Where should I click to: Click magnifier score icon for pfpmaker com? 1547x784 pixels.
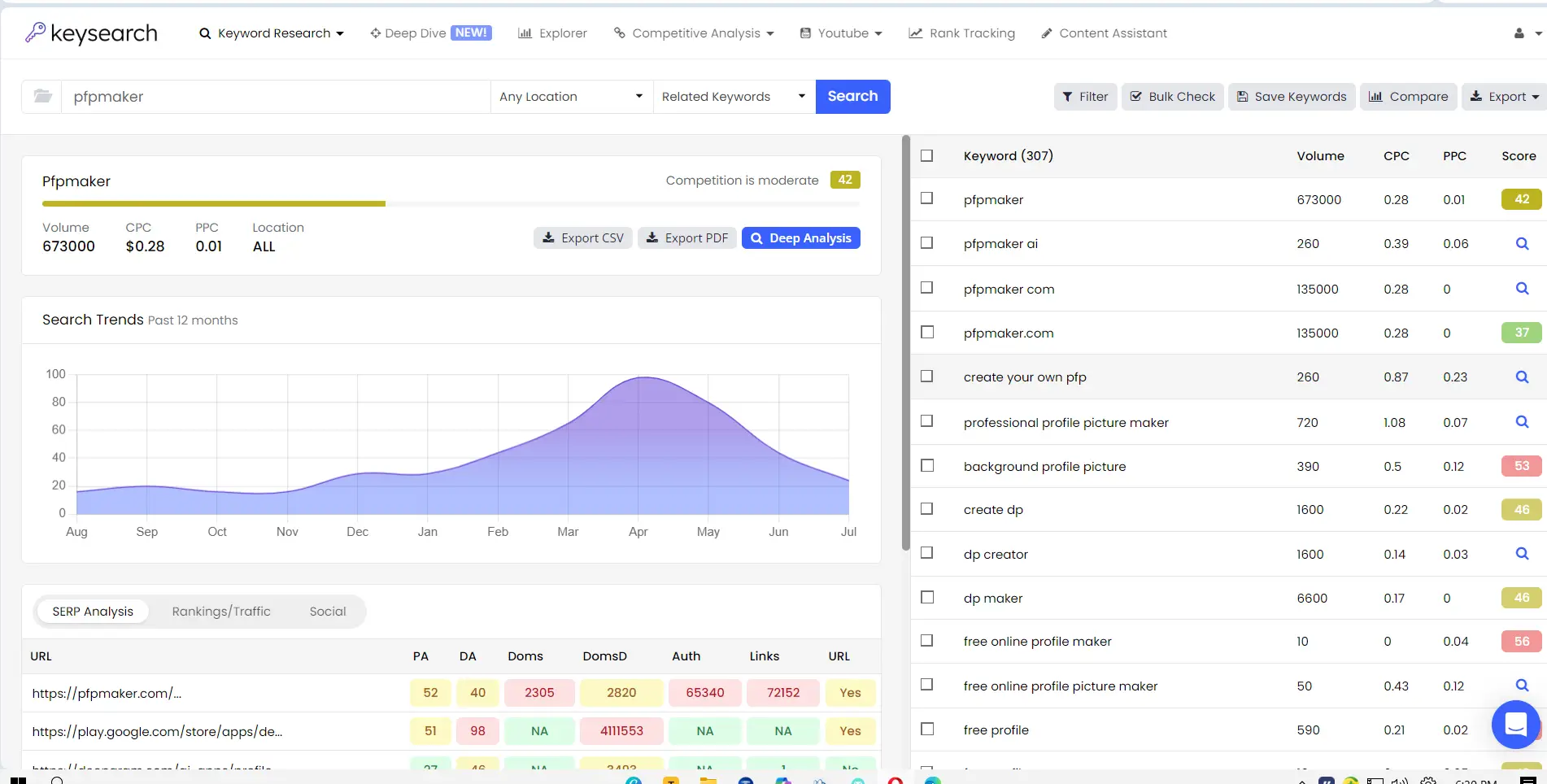point(1522,289)
